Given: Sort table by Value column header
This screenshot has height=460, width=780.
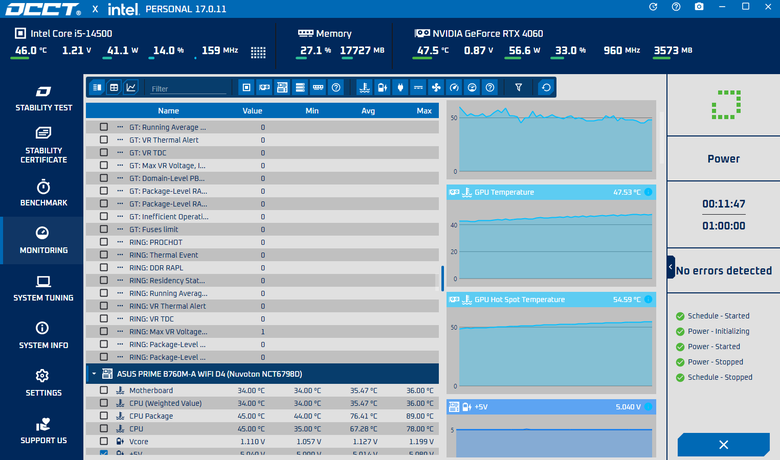Looking at the screenshot, I should point(252,111).
